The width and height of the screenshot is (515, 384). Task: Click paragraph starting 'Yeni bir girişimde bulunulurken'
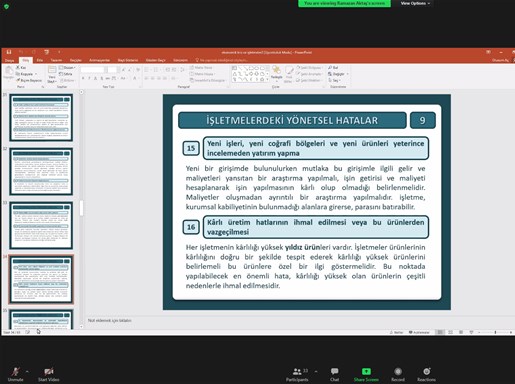click(305, 187)
